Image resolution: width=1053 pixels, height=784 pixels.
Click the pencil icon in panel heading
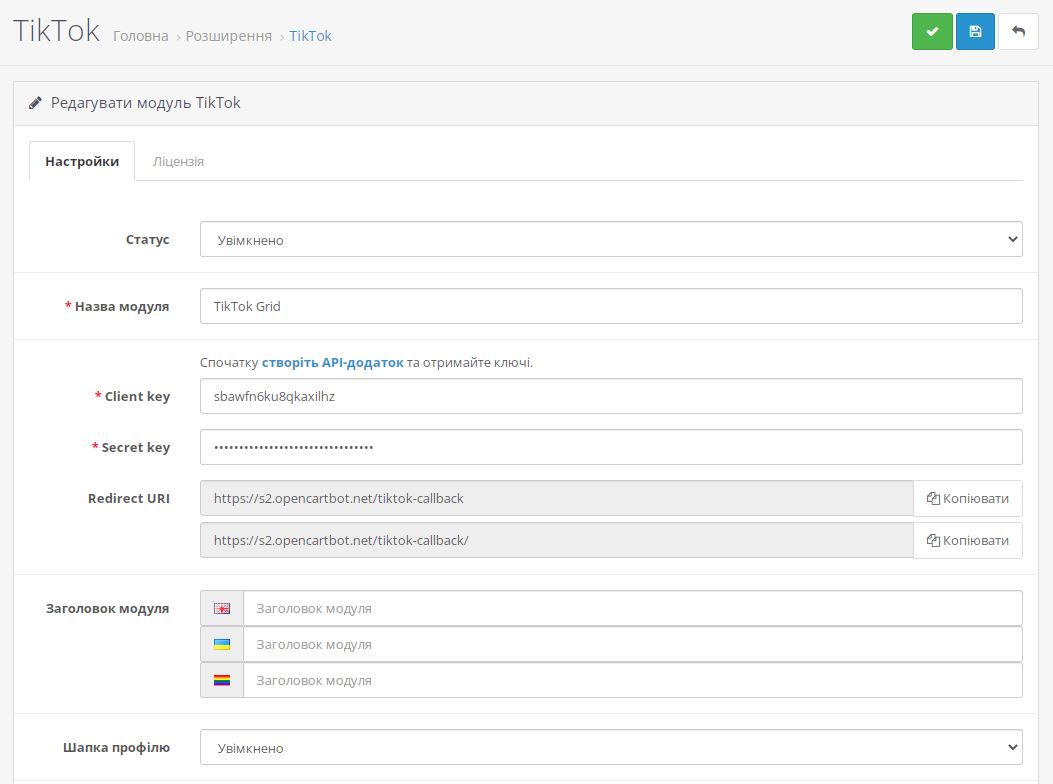coord(36,103)
